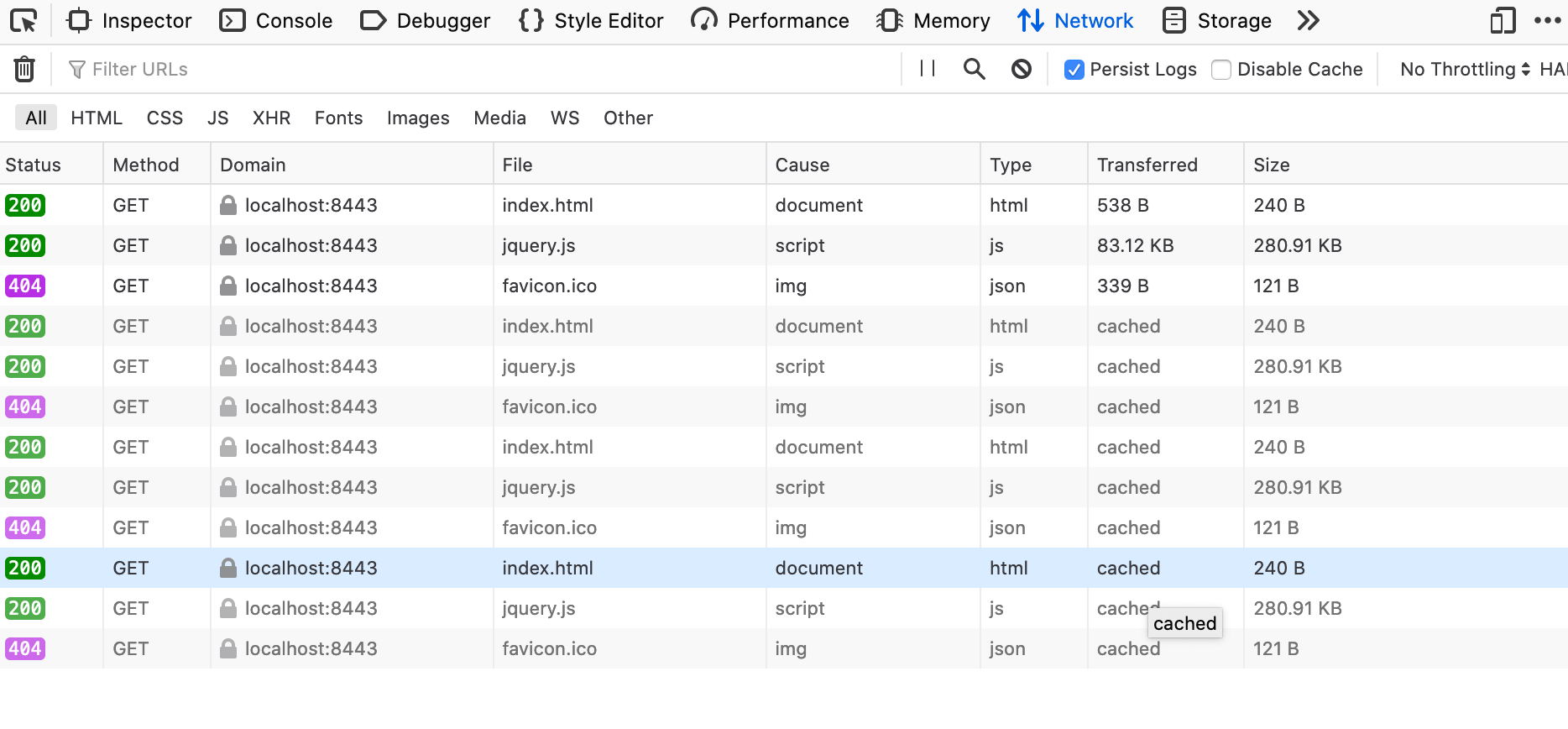
Task: Filter requests by Media
Action: [x=499, y=118]
